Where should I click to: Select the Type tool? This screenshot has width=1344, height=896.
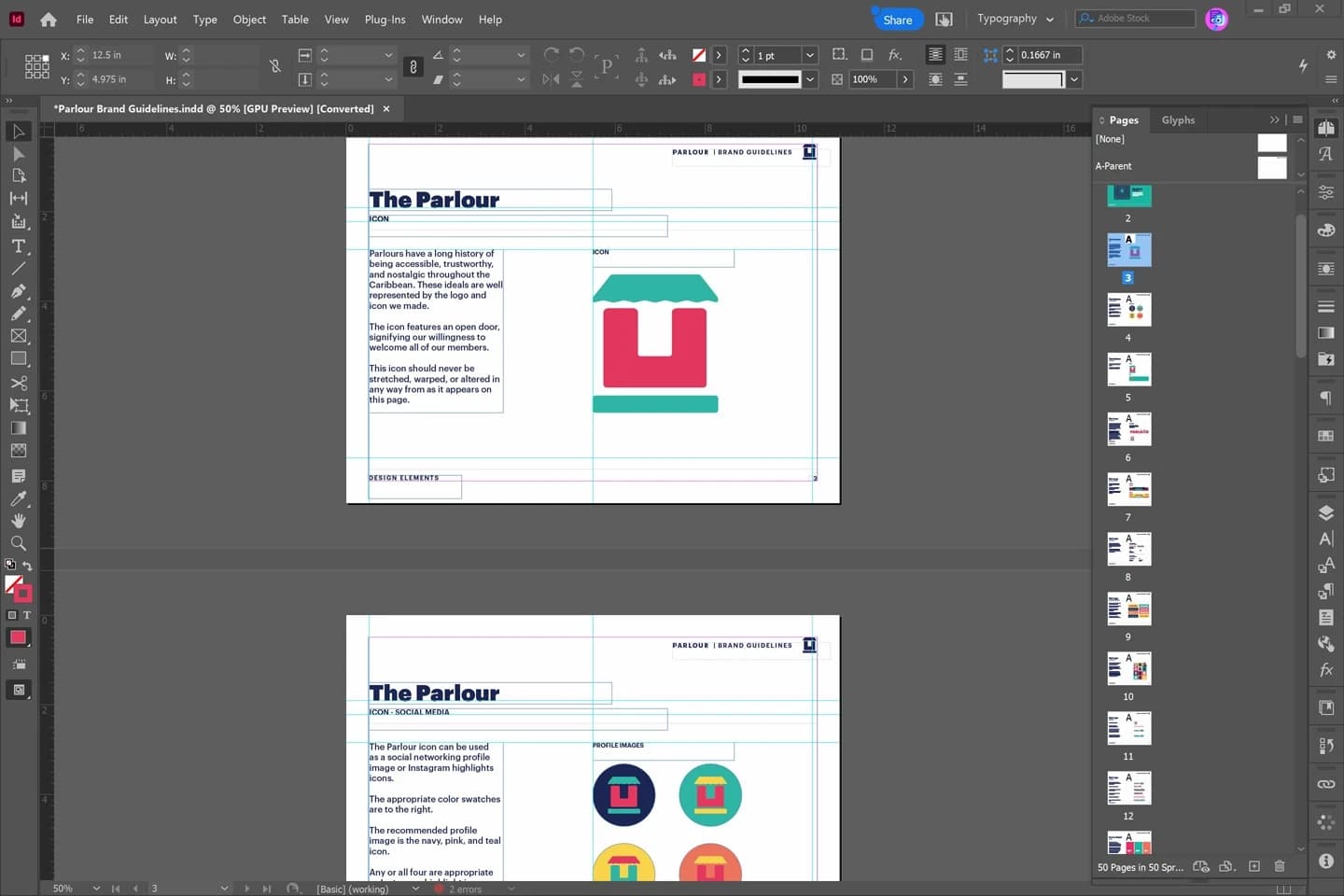click(18, 246)
